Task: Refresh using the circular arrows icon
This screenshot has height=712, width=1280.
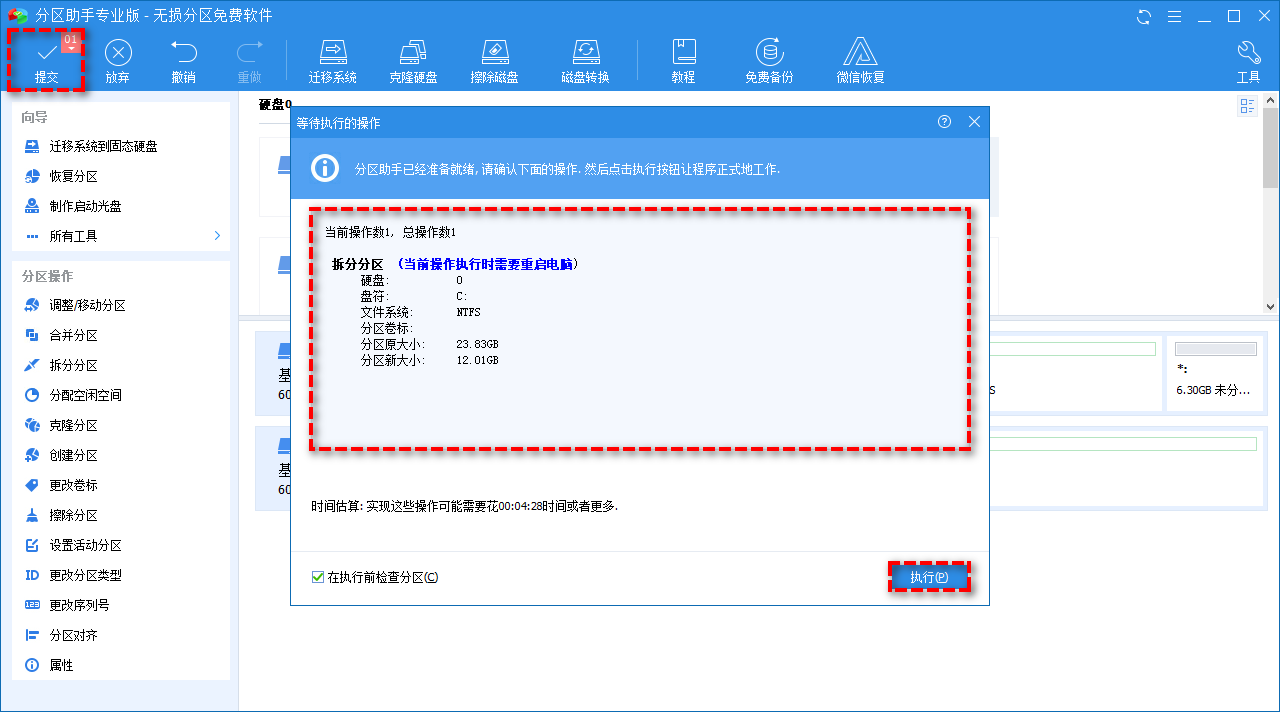Action: 1143,16
